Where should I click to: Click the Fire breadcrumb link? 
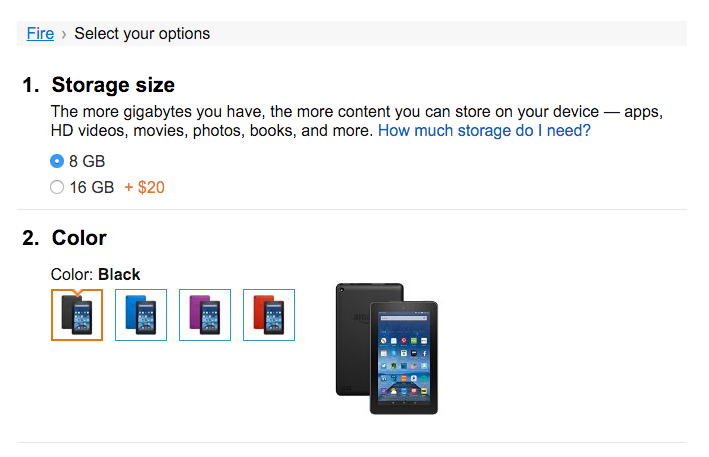pos(40,34)
